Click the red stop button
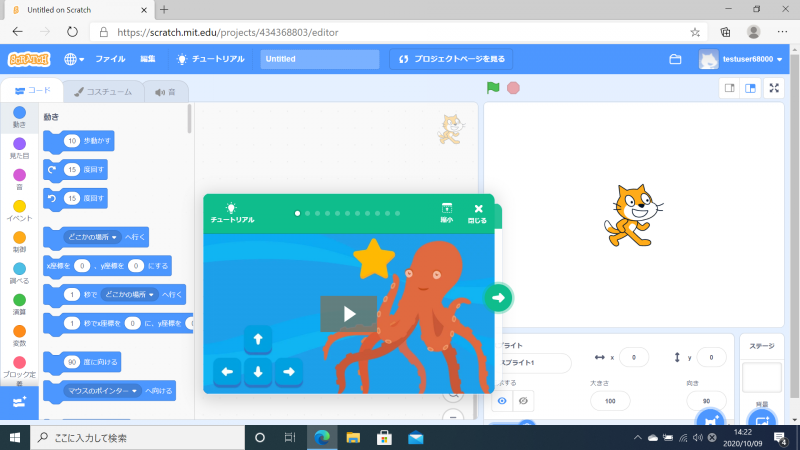Viewport: 800px width, 450px height. pos(513,88)
